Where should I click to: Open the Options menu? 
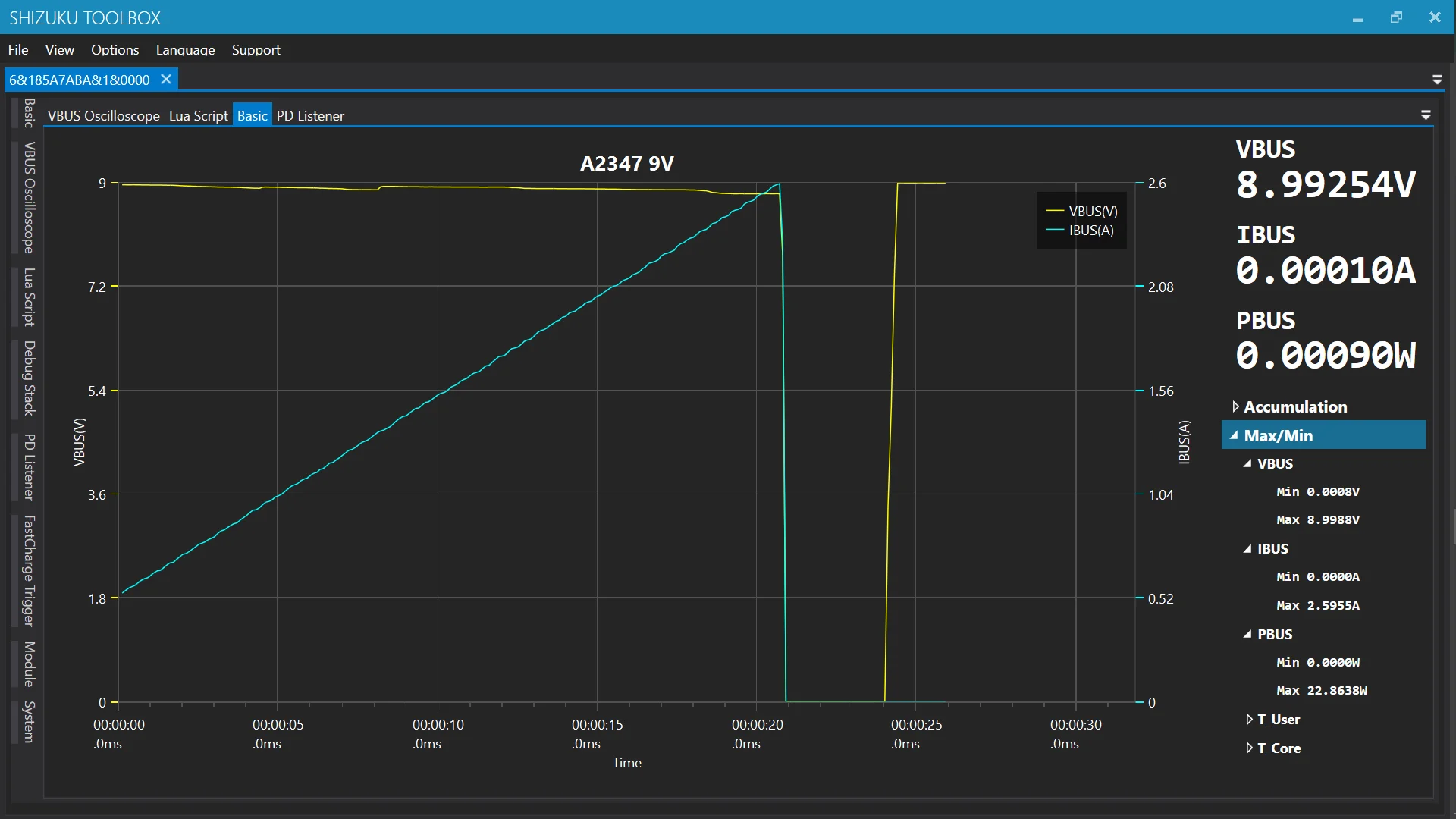115,50
